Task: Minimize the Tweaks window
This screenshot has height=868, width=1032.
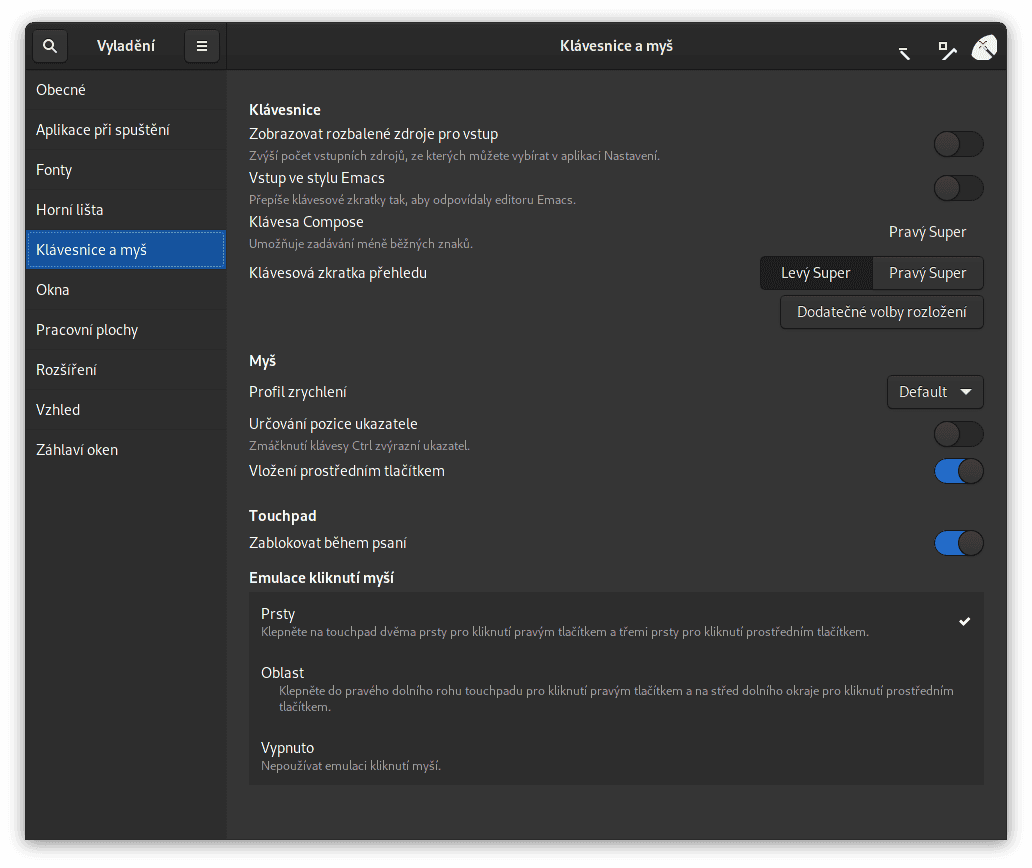Action: coord(905,50)
